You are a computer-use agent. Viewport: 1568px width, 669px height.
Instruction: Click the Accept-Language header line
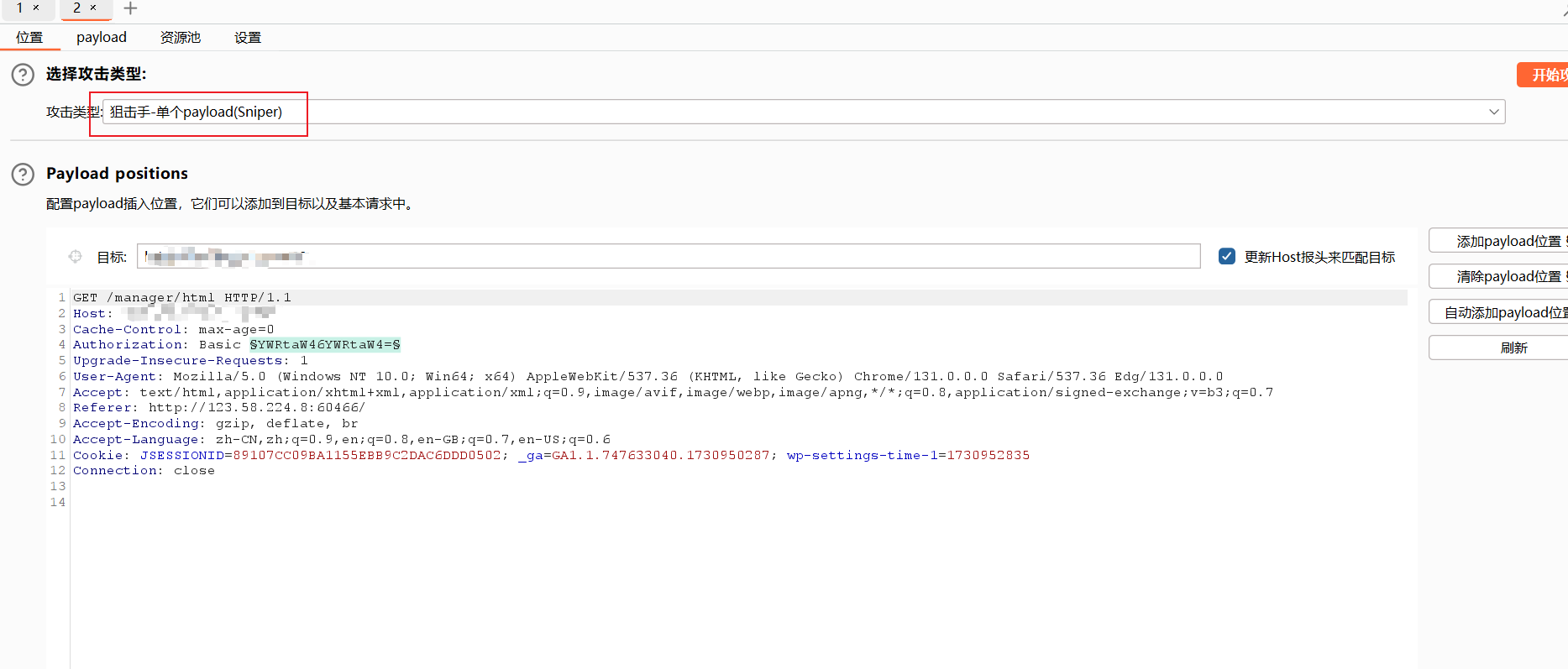pyautogui.click(x=342, y=440)
